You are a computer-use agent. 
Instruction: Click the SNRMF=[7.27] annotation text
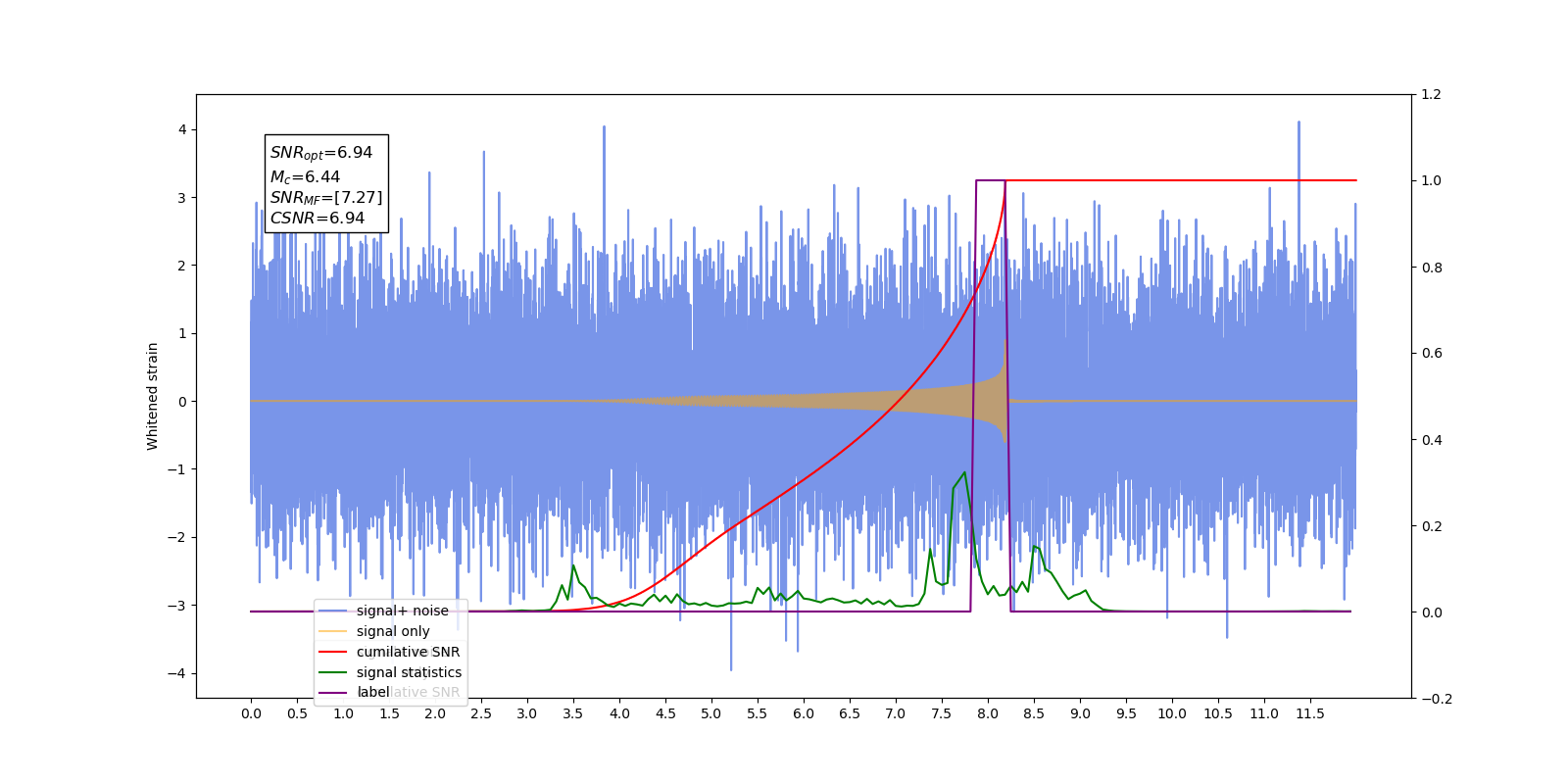pyautogui.click(x=326, y=198)
